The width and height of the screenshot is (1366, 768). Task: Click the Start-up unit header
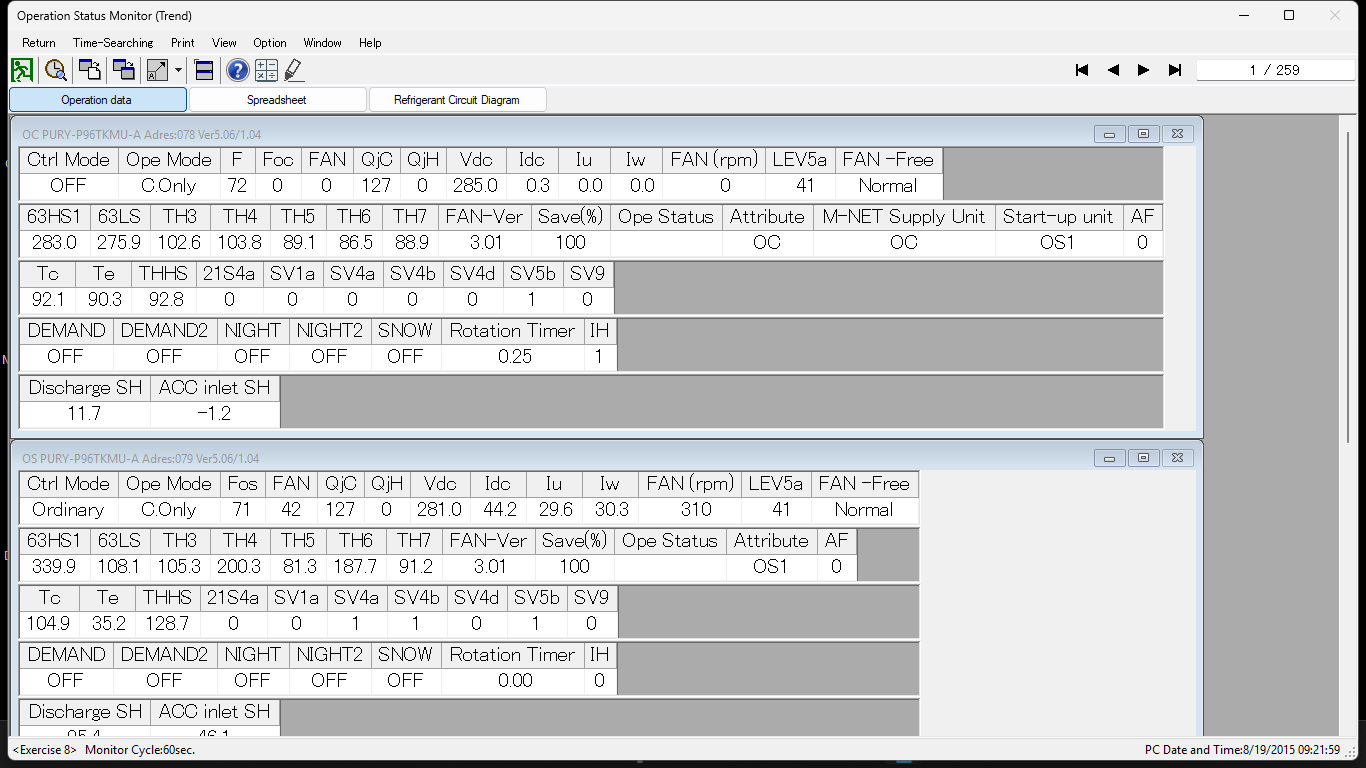[1058, 217]
